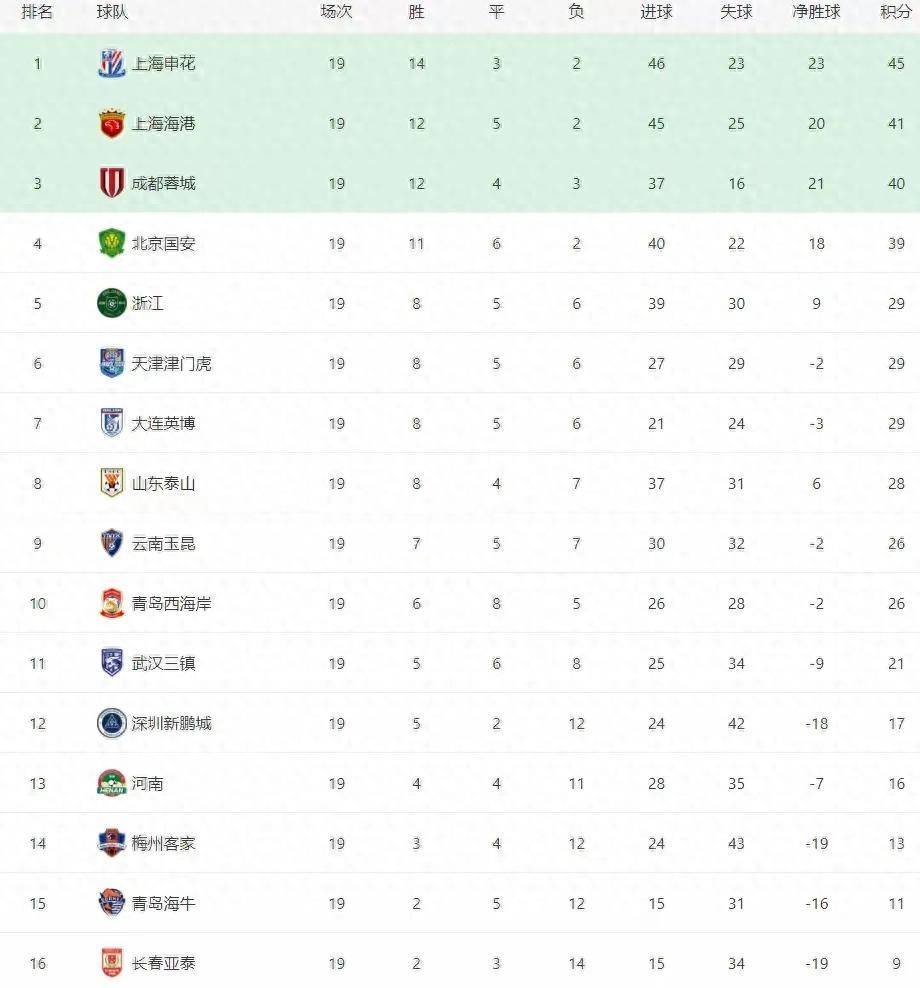Click the Shanghai Port (上海海港) team crest
Viewport: 920px width, 988px height.
[x=111, y=124]
